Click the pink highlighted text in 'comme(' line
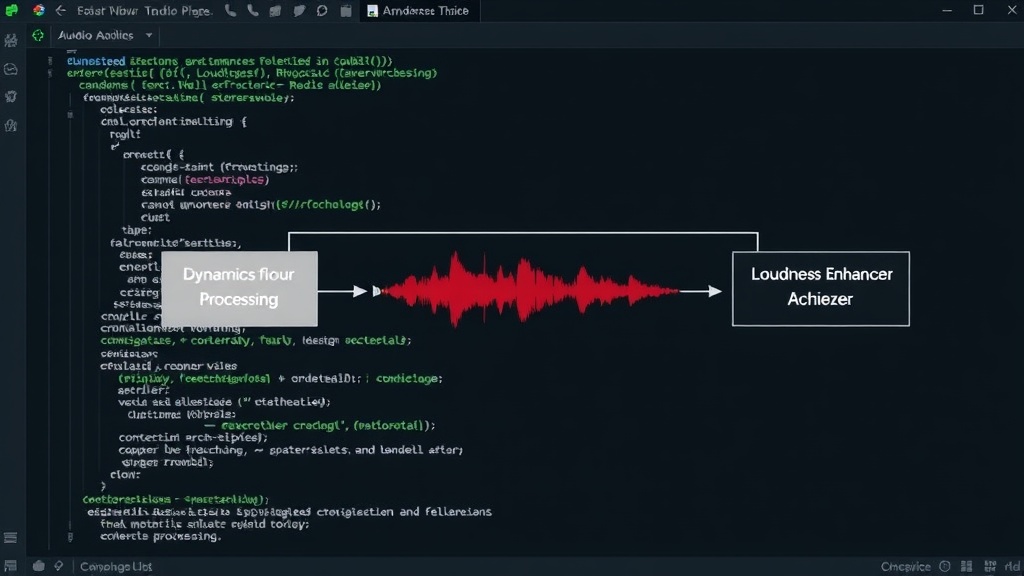 (x=225, y=180)
